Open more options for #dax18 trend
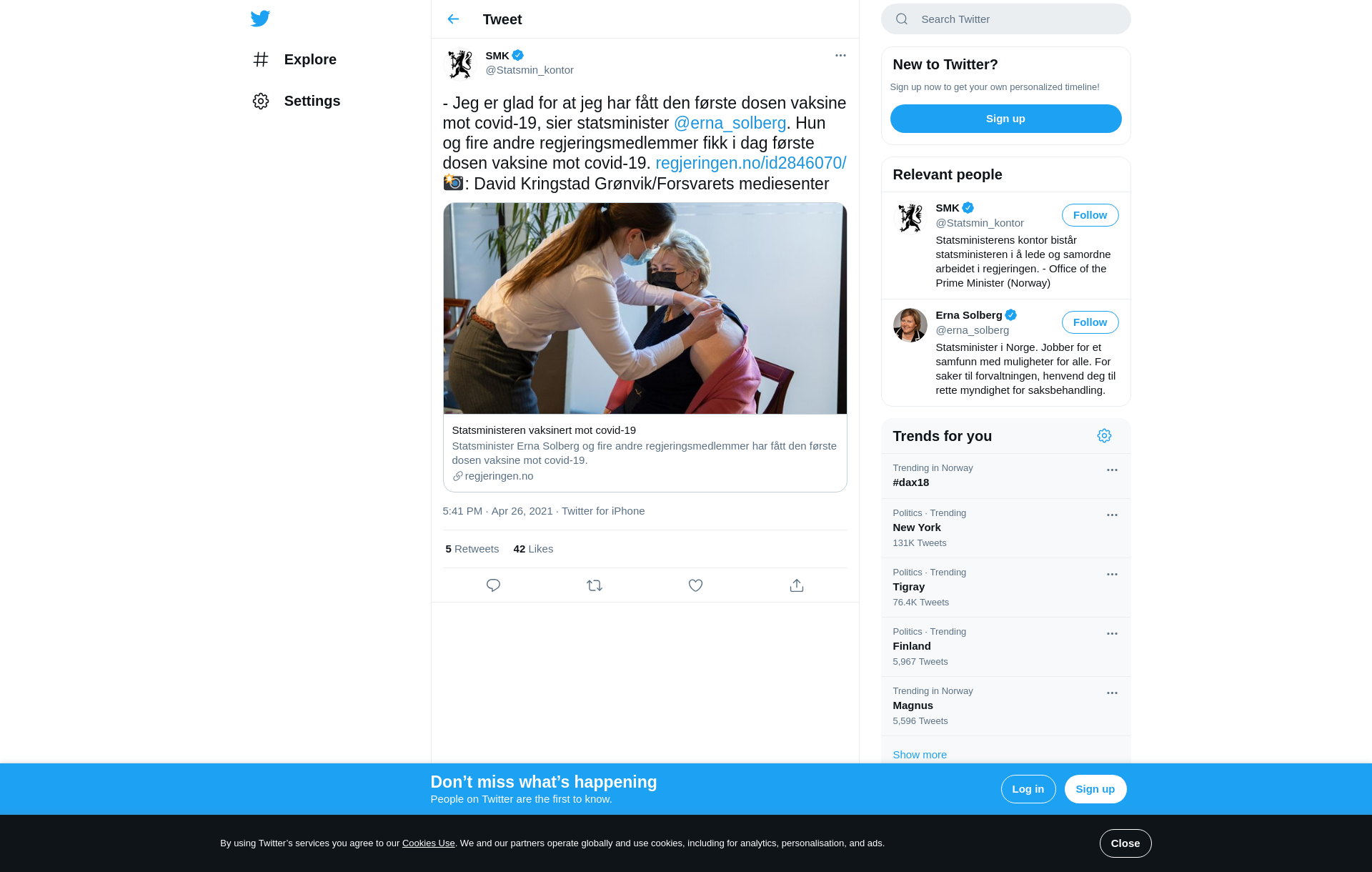 [1112, 470]
